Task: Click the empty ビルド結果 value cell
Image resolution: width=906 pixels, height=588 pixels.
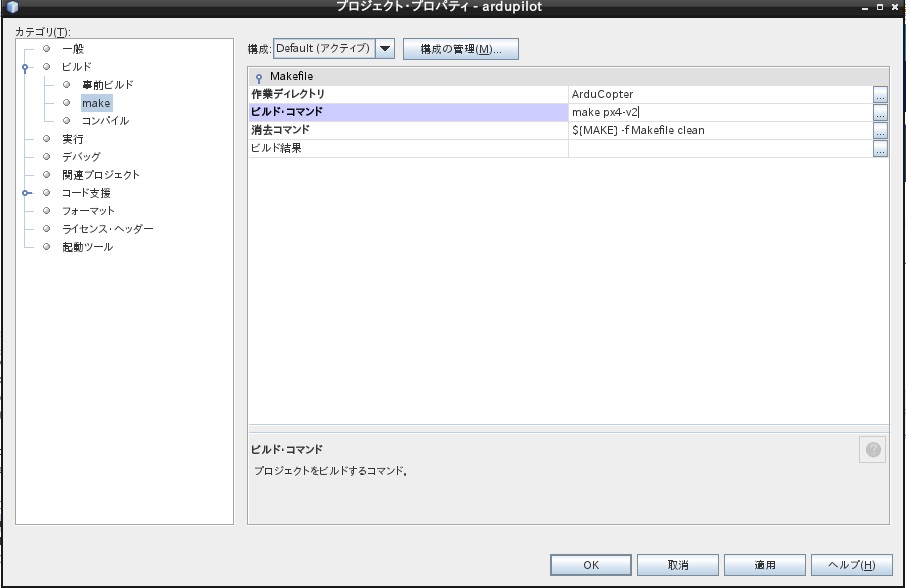Action: (721, 148)
